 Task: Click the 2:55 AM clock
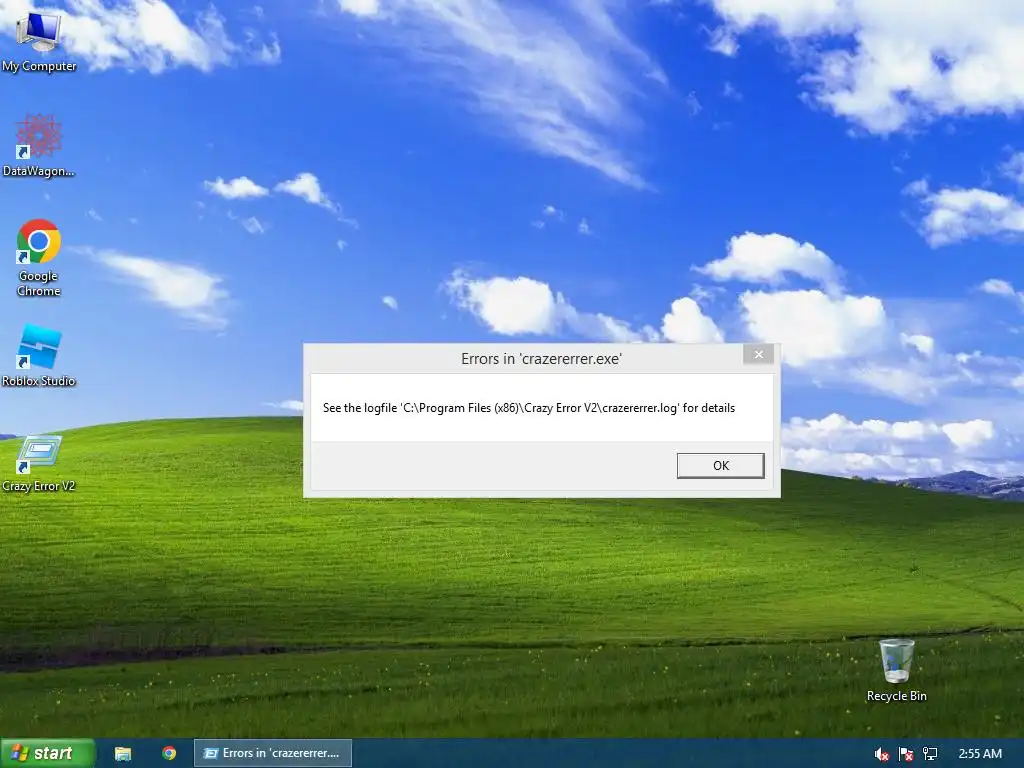(980, 754)
